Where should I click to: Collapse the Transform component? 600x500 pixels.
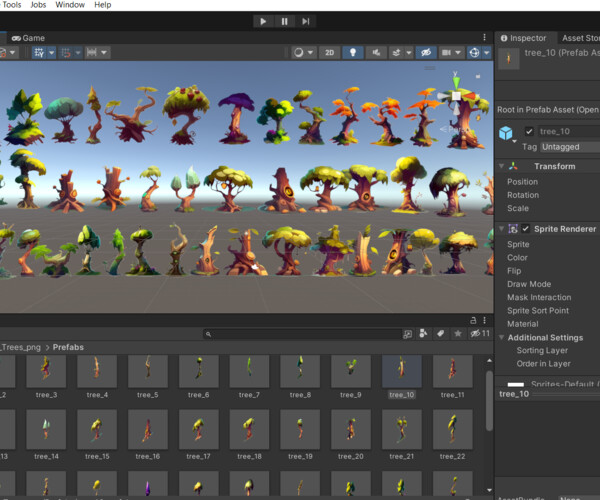click(x=501, y=166)
